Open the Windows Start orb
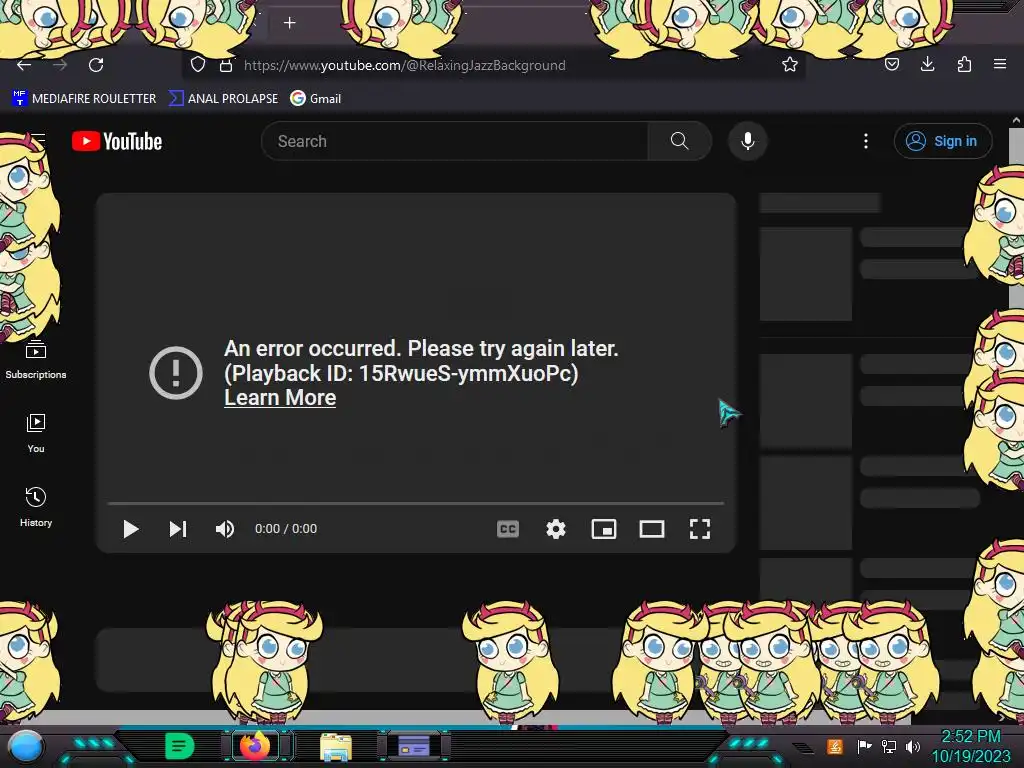 [26, 747]
